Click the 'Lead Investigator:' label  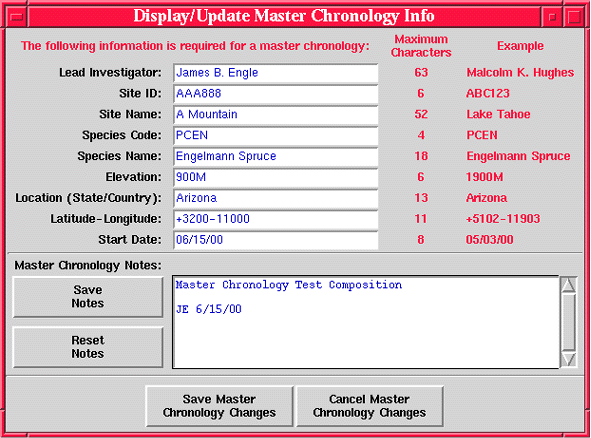(x=110, y=72)
